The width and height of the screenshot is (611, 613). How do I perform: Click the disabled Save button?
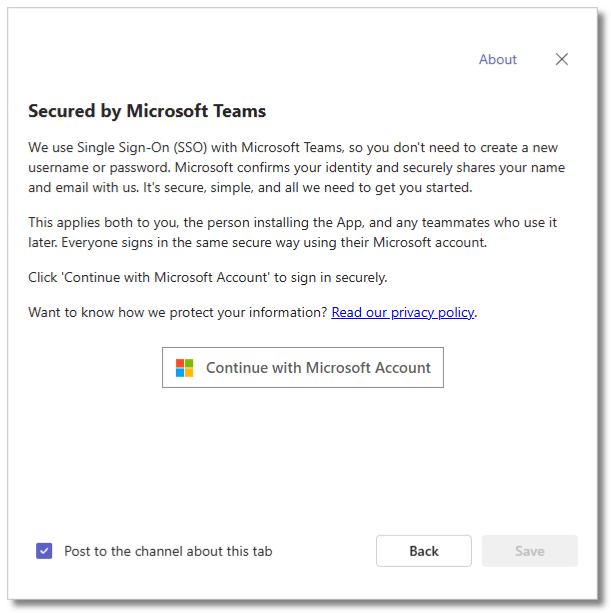click(529, 551)
